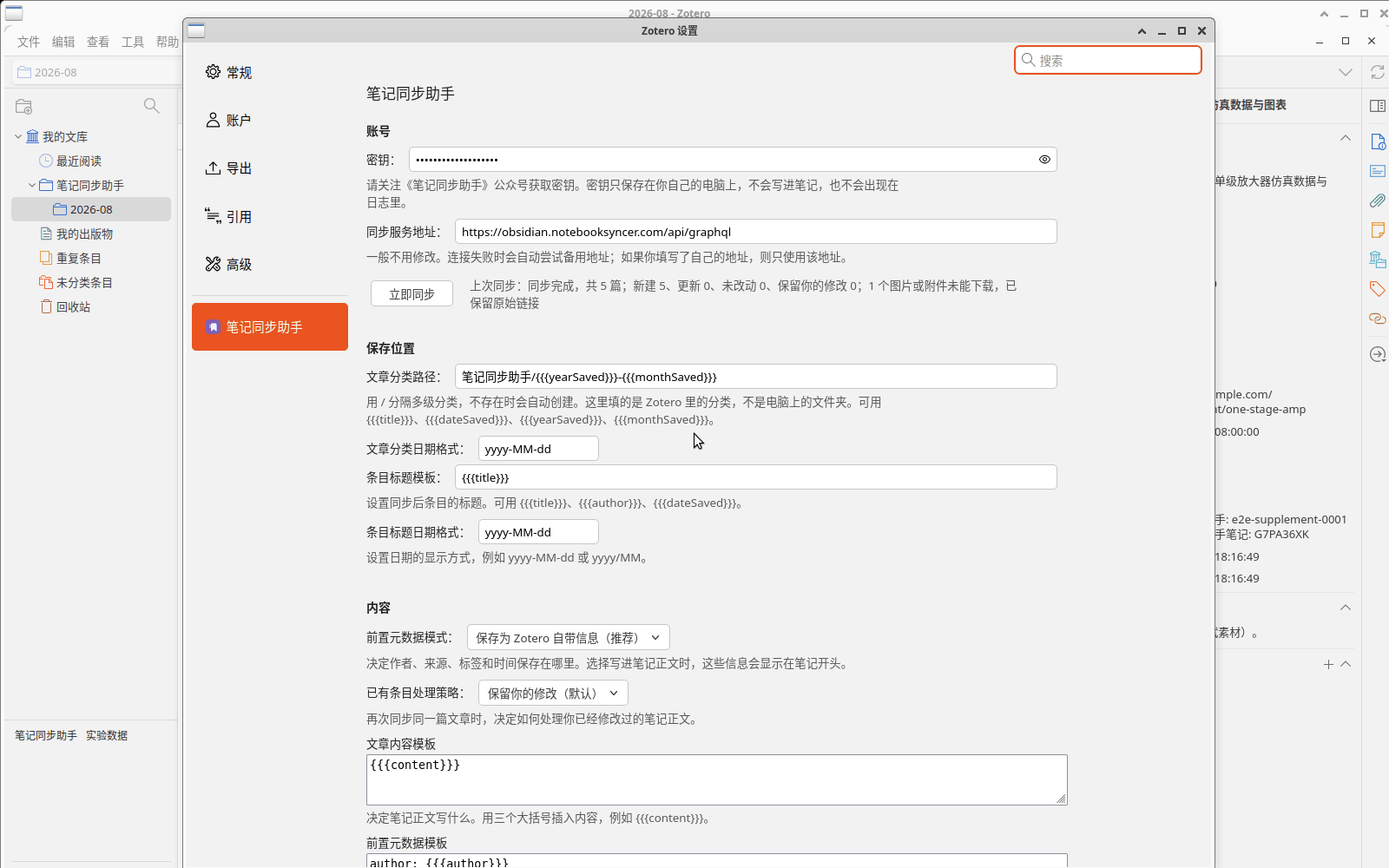Open the 常规 settings pane
Viewport: 1389px width, 868px height.
pos(269,72)
